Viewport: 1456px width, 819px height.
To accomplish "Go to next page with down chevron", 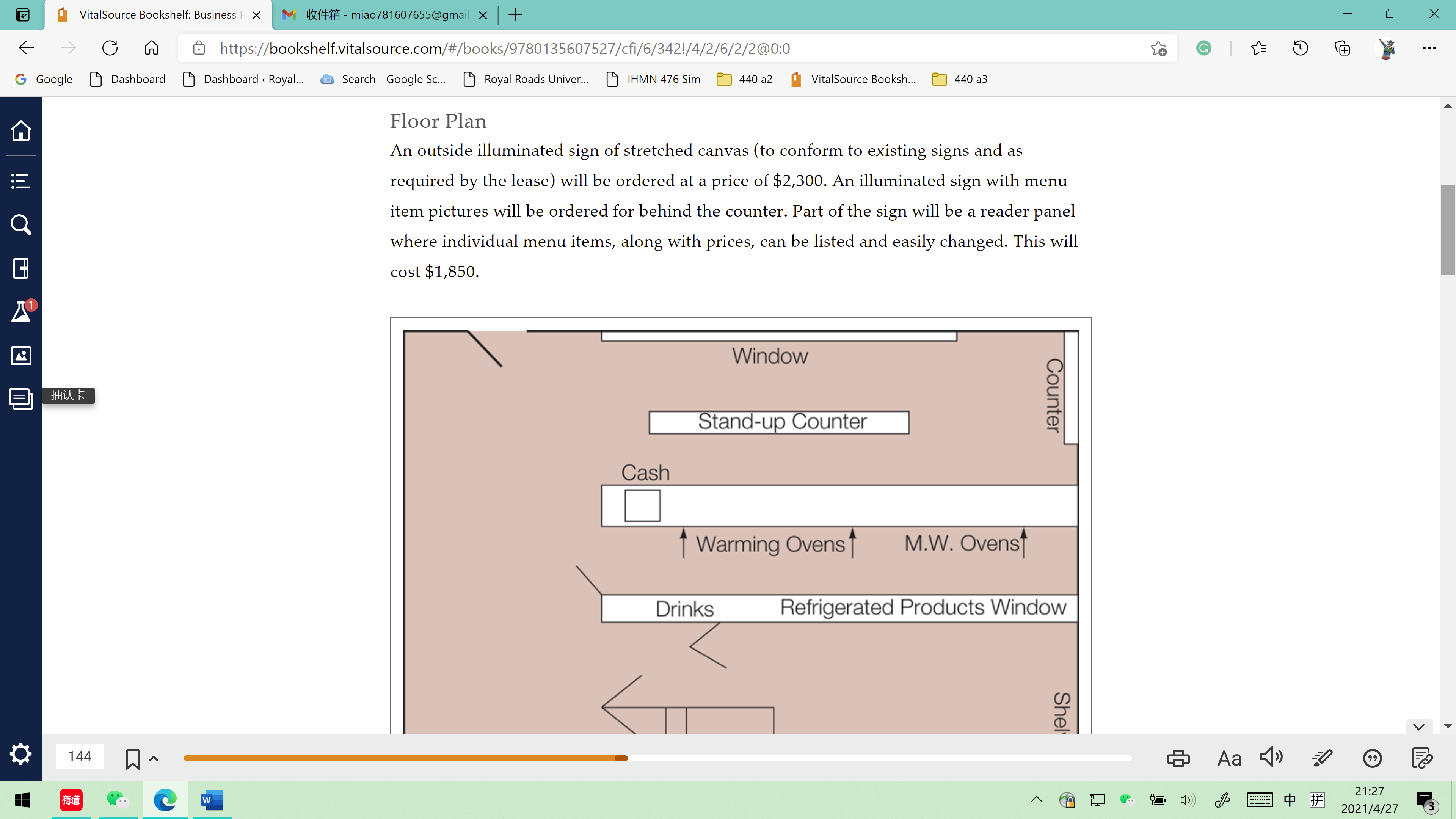I will click(1419, 727).
